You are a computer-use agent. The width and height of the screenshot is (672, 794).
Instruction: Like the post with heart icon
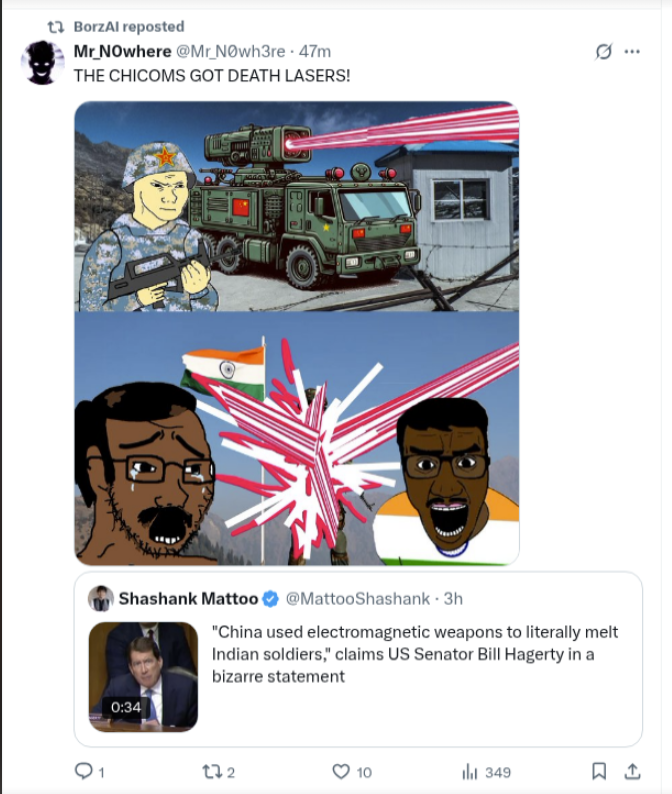pos(341,771)
